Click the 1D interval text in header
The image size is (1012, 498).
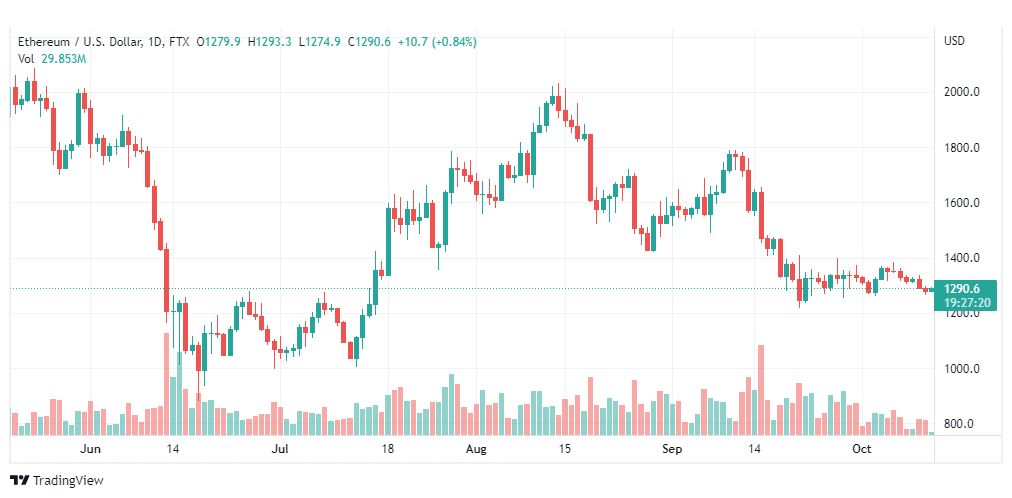pos(155,42)
